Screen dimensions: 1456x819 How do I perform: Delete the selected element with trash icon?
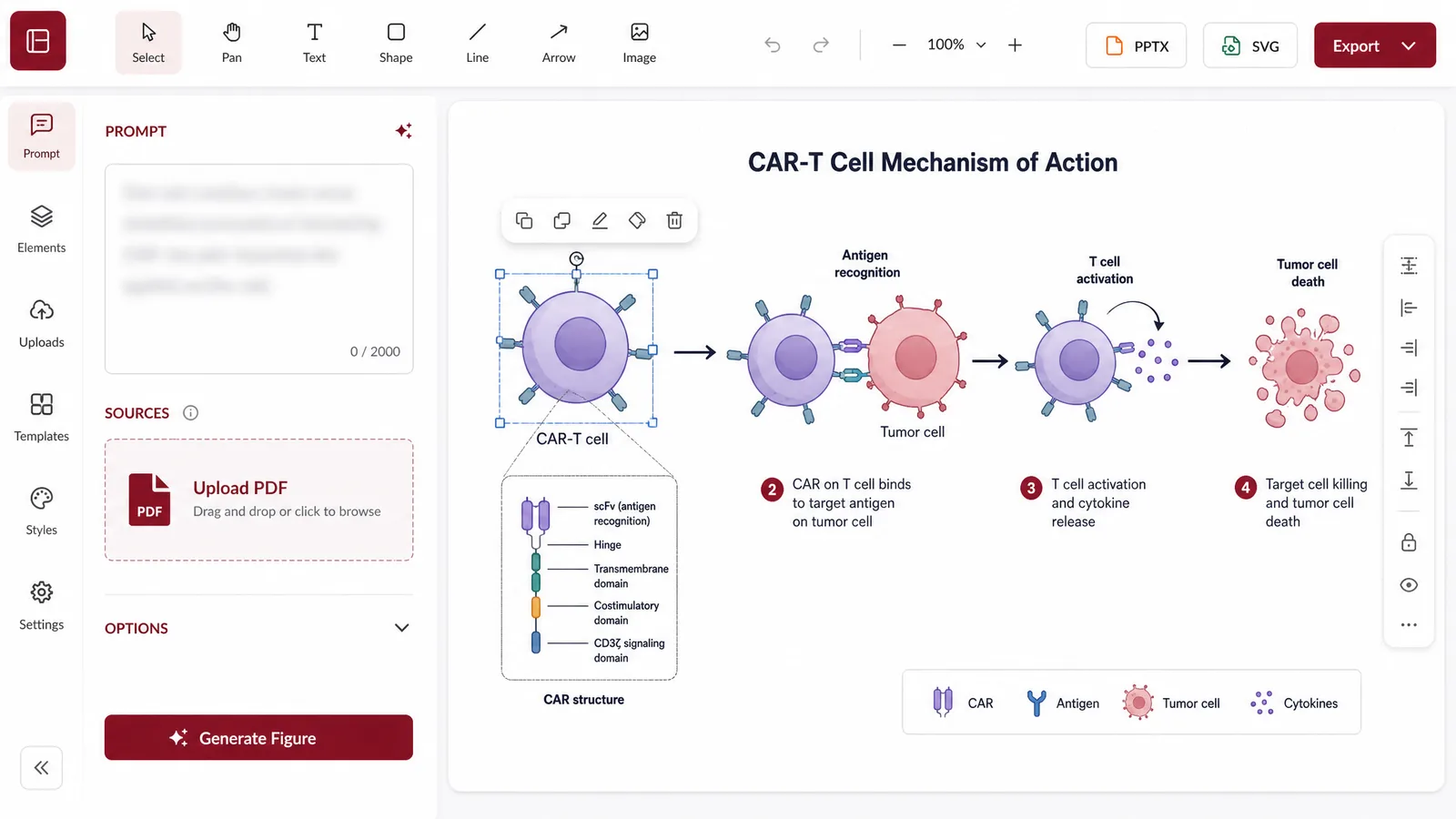[x=674, y=220]
